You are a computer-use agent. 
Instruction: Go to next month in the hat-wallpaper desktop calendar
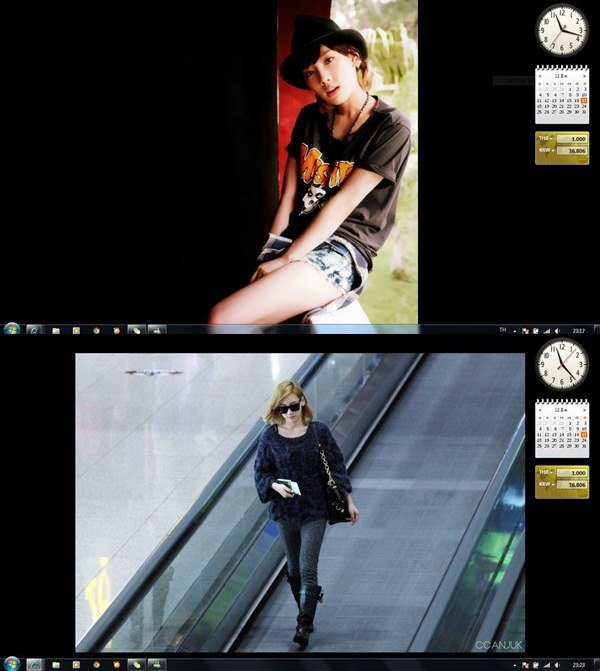585,76
